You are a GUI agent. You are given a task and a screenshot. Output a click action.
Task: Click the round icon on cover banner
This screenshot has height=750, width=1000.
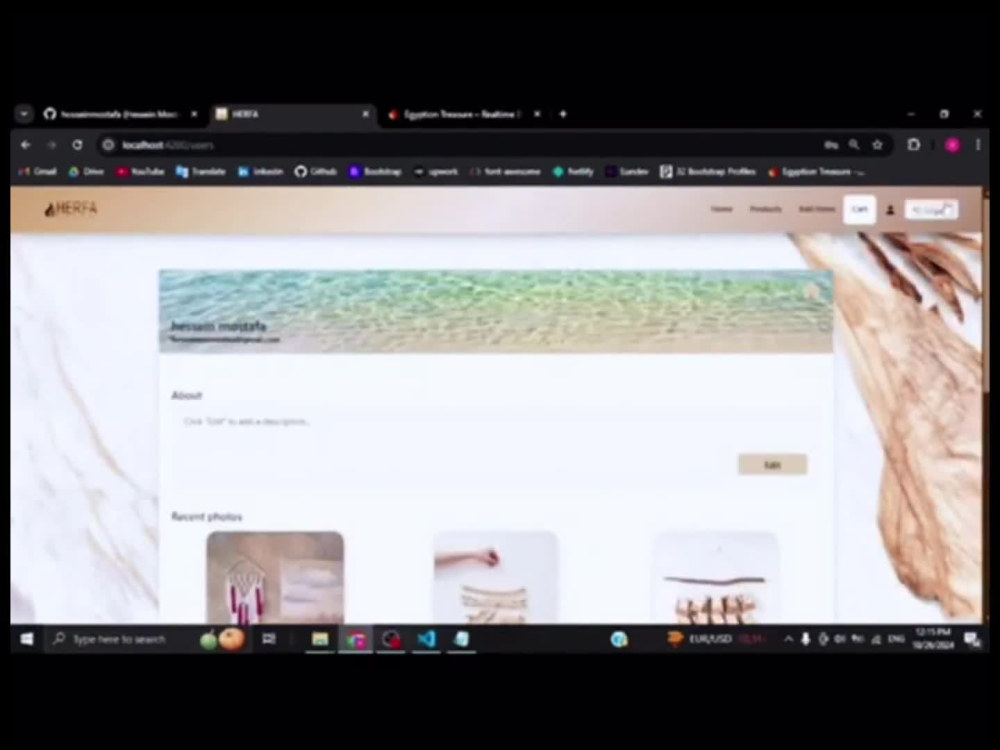point(811,292)
